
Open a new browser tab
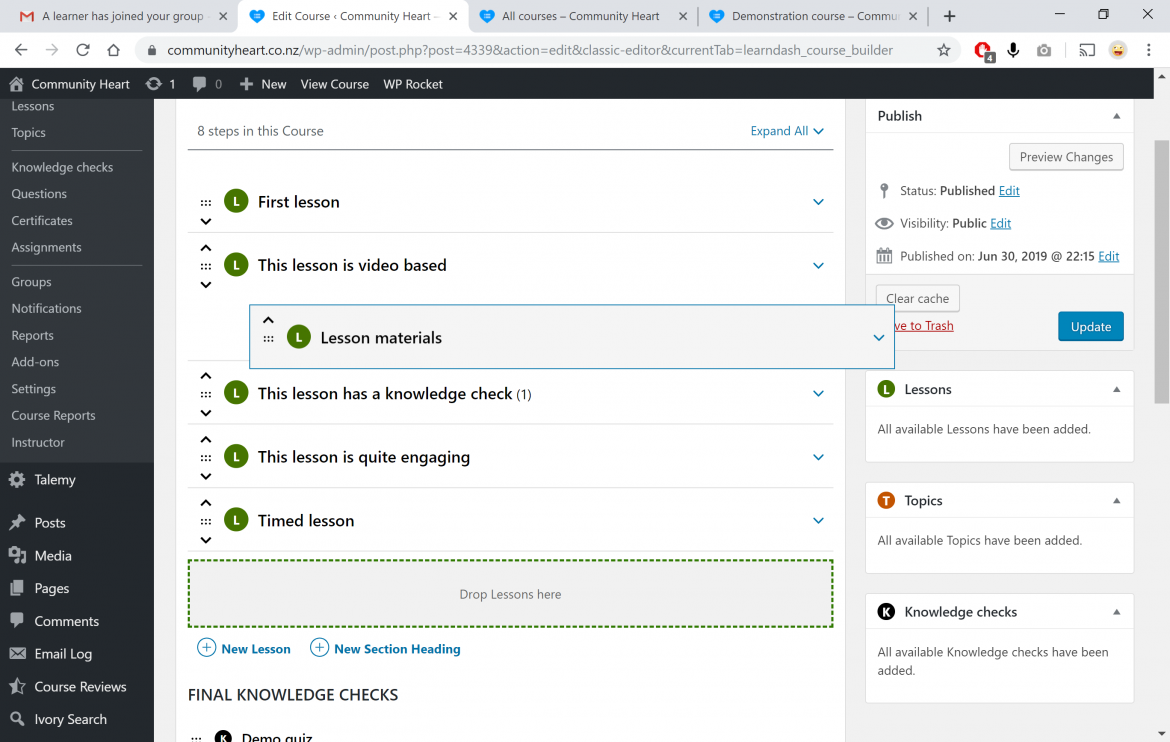(x=949, y=16)
